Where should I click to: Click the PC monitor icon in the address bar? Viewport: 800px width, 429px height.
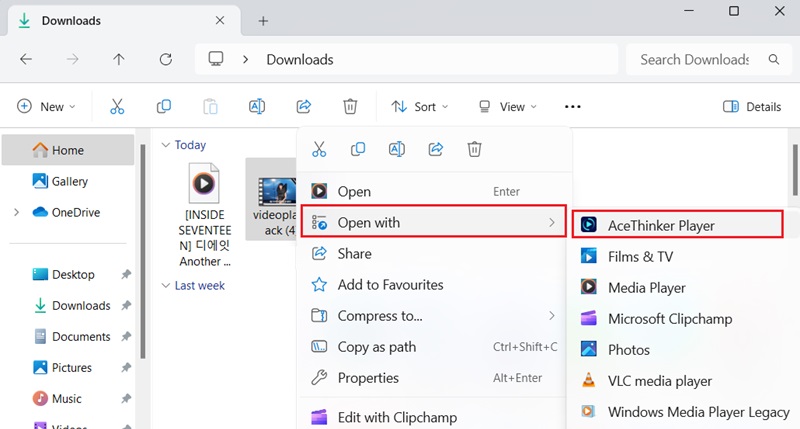pyautogui.click(x=216, y=59)
